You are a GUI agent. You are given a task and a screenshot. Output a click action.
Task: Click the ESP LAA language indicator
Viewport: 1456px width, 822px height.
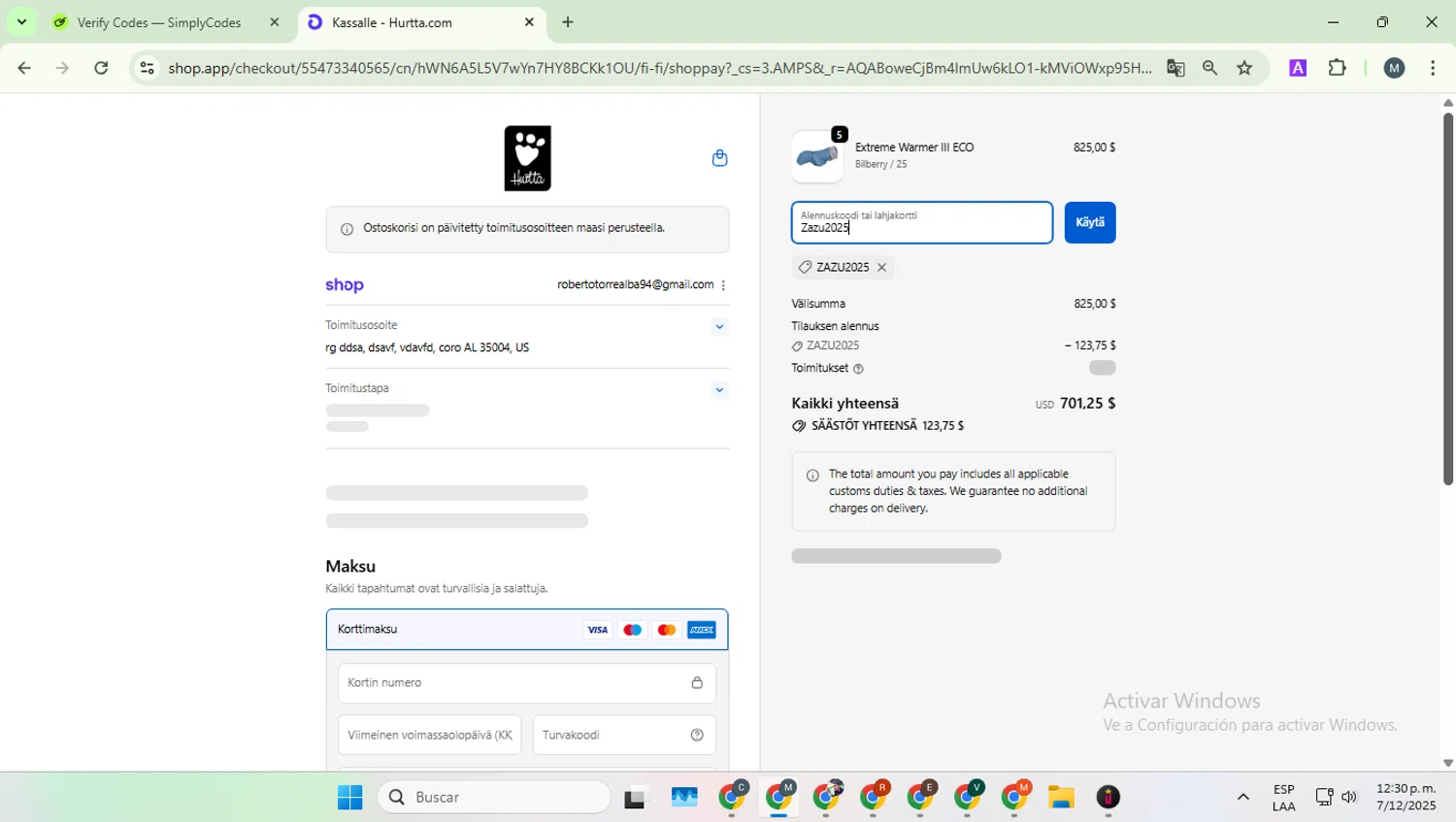1283,798
